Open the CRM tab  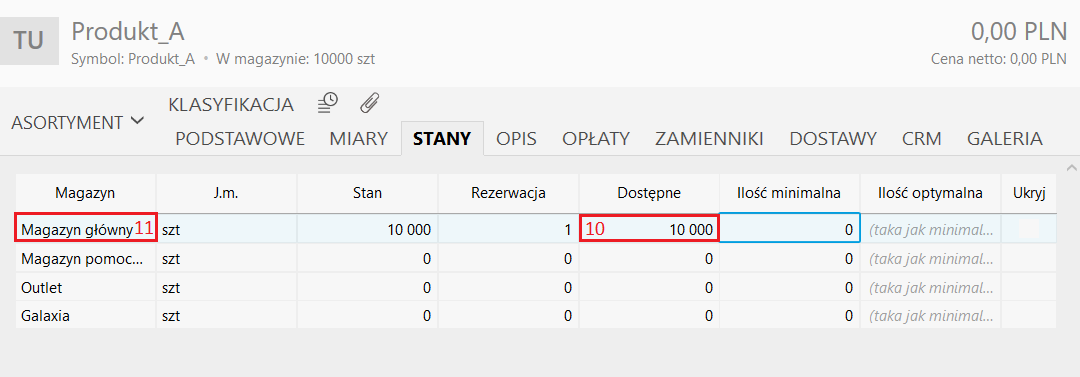coord(922,139)
